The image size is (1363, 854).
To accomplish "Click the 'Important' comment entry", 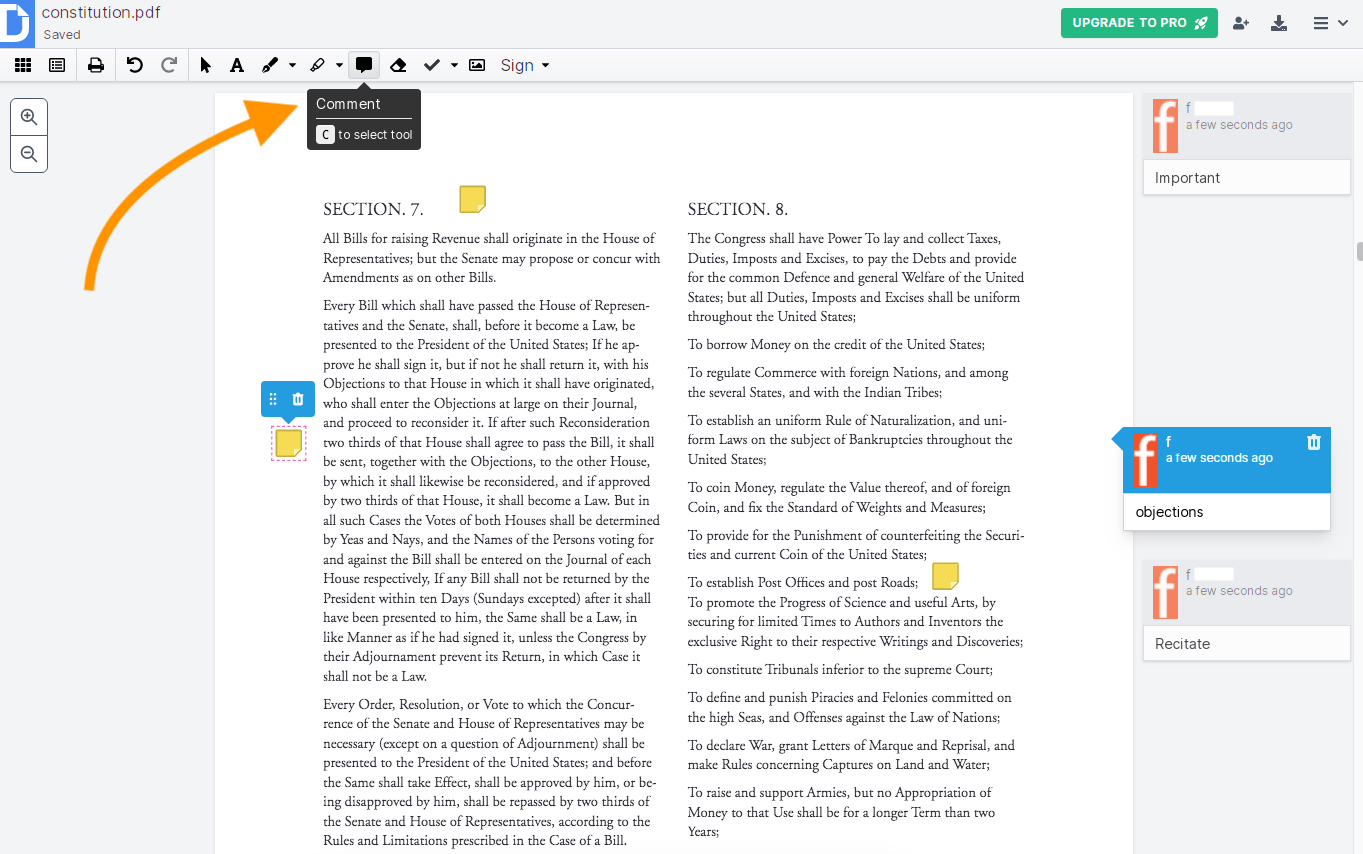I will [1246, 177].
